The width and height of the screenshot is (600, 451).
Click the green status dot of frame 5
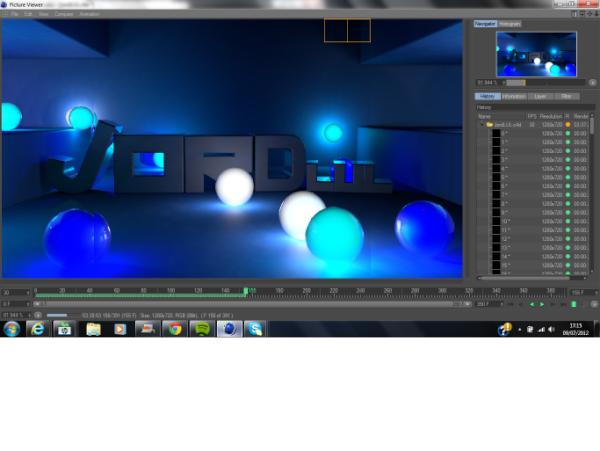[x=568, y=177]
